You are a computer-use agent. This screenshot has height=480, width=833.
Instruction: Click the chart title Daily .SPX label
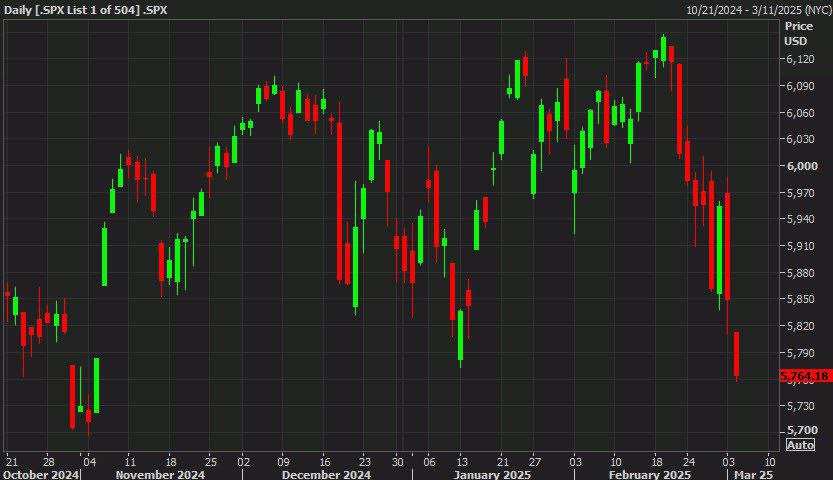coord(86,10)
